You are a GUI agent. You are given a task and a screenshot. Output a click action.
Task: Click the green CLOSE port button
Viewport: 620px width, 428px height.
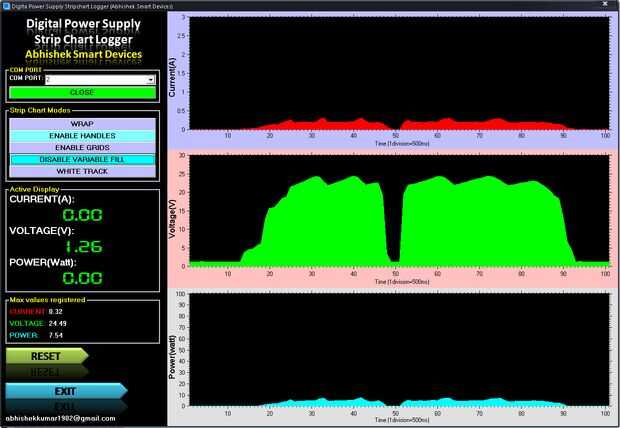(82, 92)
